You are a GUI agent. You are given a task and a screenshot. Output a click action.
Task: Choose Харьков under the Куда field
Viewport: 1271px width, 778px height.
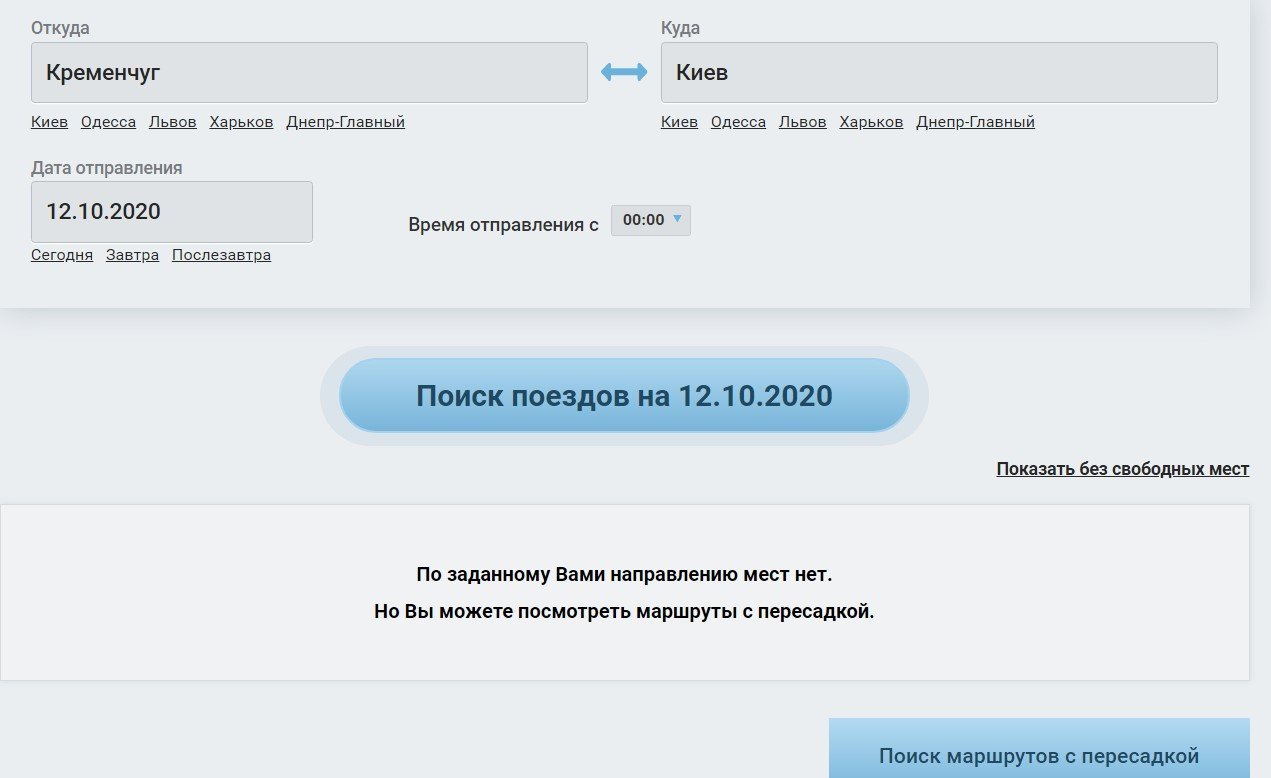click(x=871, y=122)
